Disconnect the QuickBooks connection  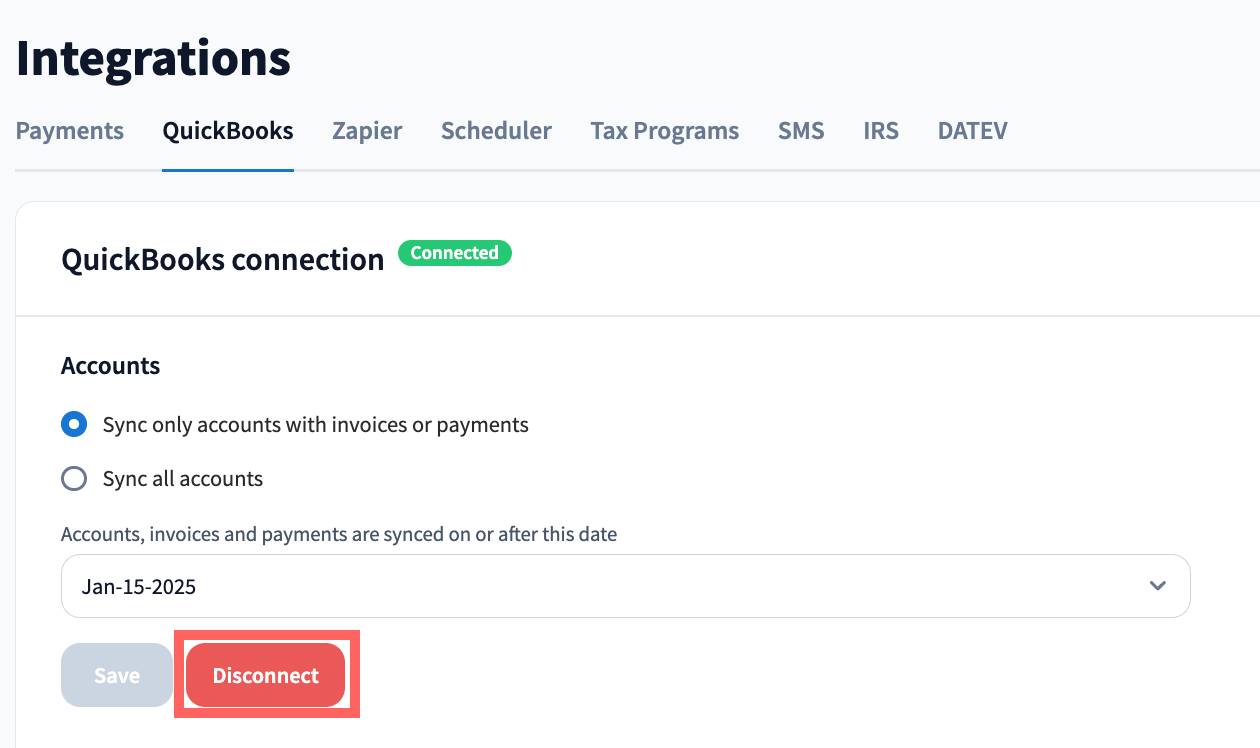pyautogui.click(x=266, y=676)
